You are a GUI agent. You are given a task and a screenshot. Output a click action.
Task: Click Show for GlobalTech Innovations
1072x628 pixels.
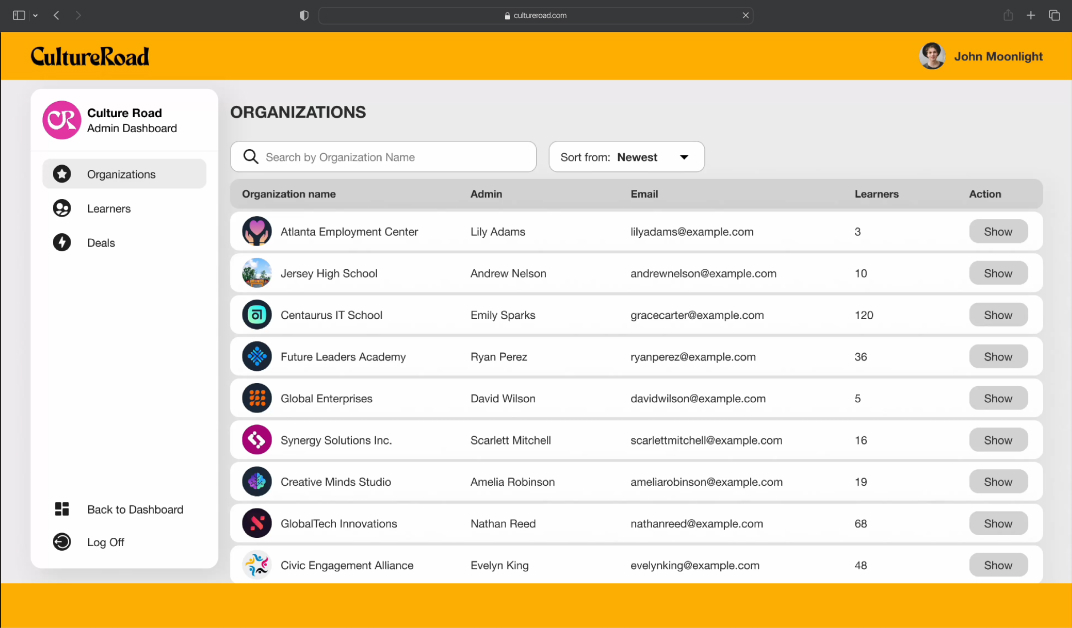[998, 523]
